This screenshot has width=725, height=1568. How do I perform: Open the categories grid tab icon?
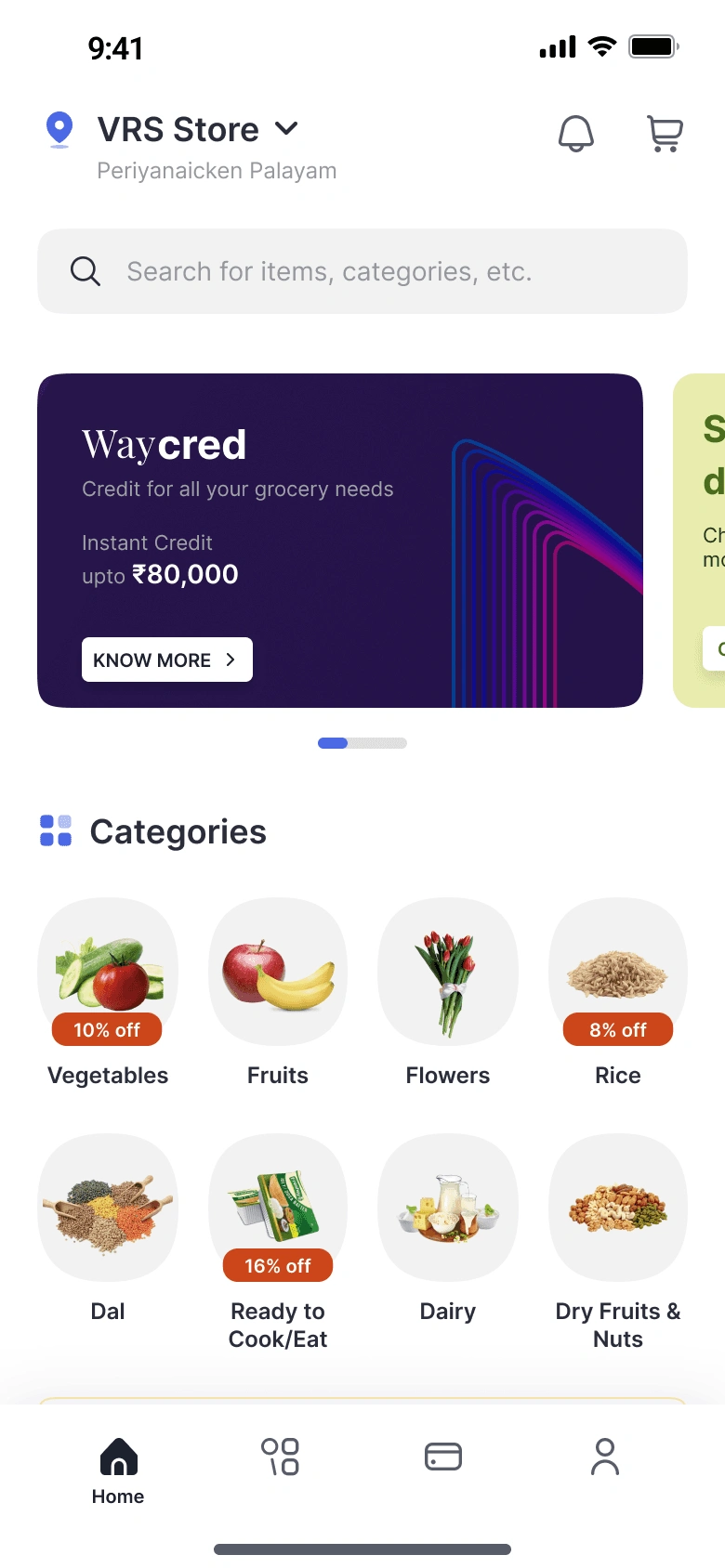280,1457
